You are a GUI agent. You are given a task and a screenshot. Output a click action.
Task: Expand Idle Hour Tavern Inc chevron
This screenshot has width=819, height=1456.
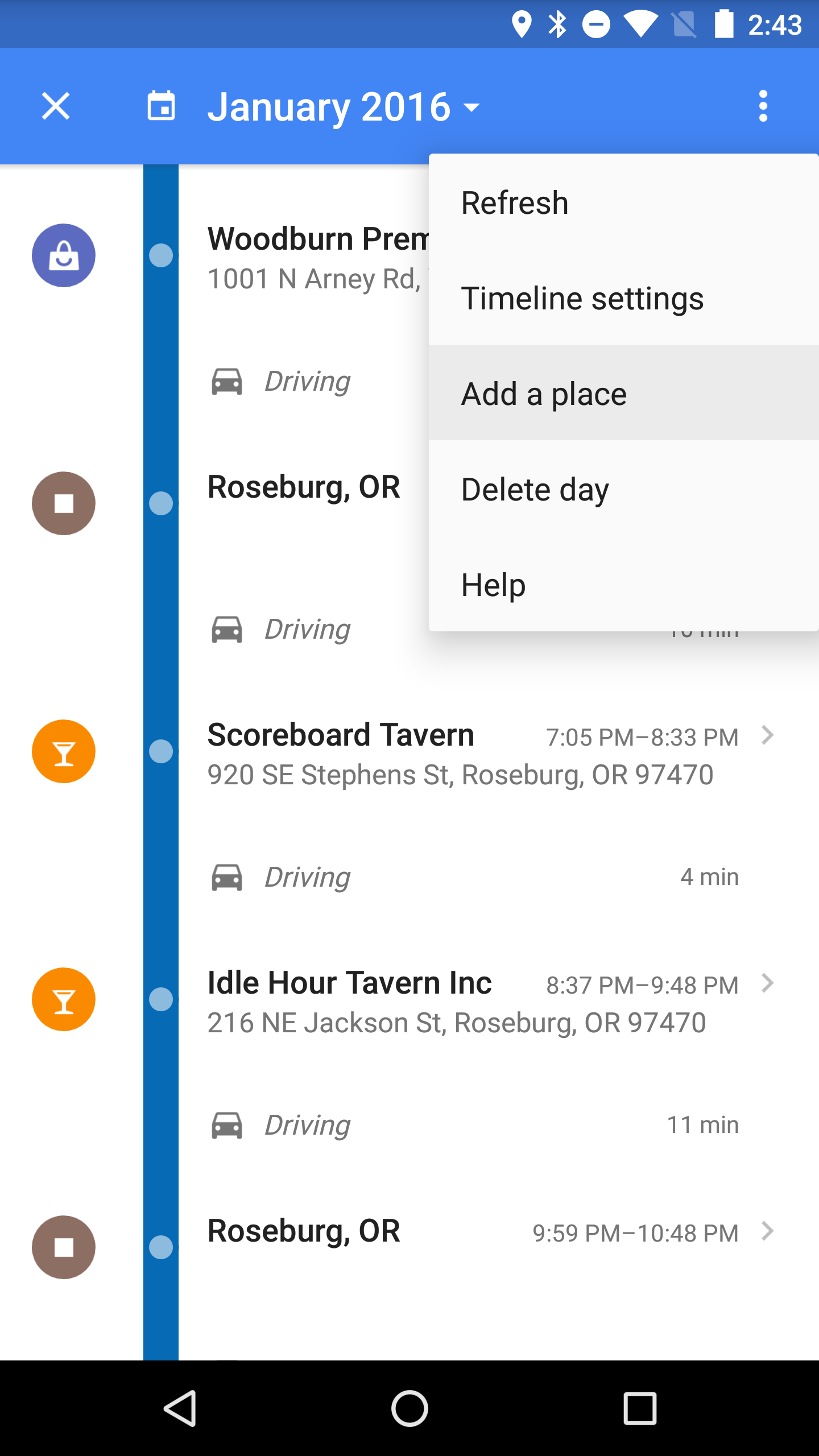767,983
